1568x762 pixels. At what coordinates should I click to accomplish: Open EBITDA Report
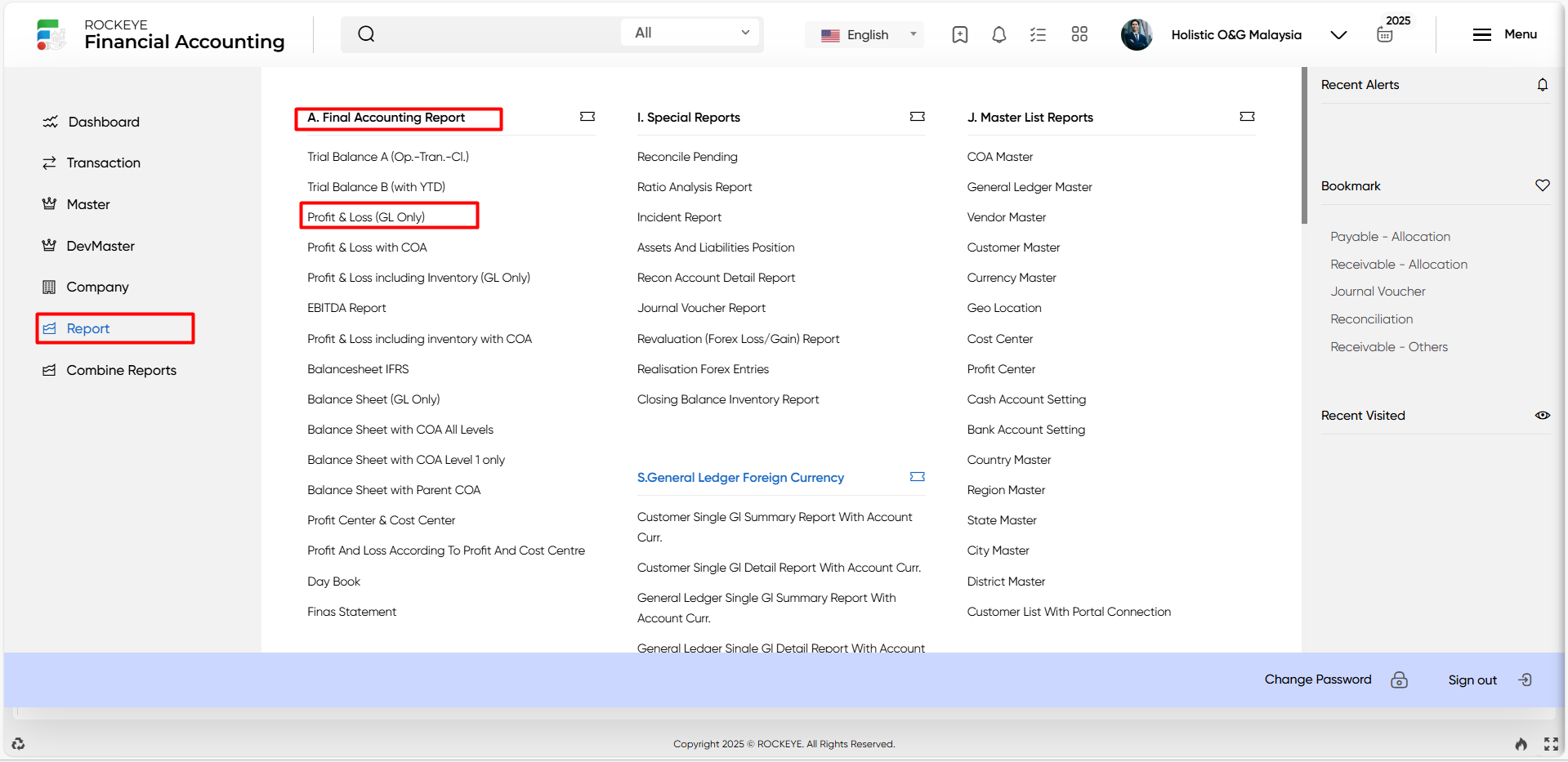(x=346, y=308)
